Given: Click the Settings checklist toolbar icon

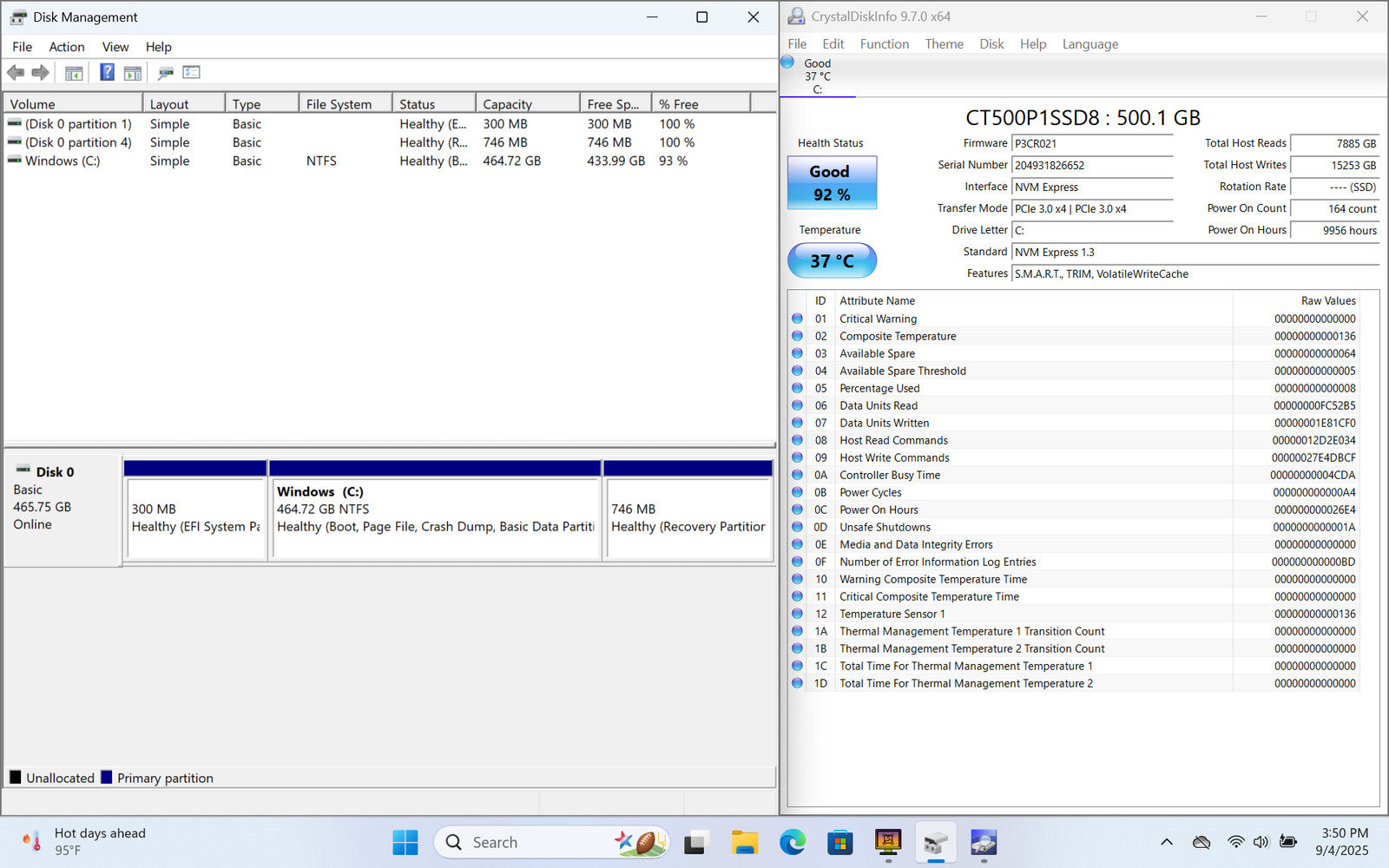Looking at the screenshot, I should tap(192, 72).
